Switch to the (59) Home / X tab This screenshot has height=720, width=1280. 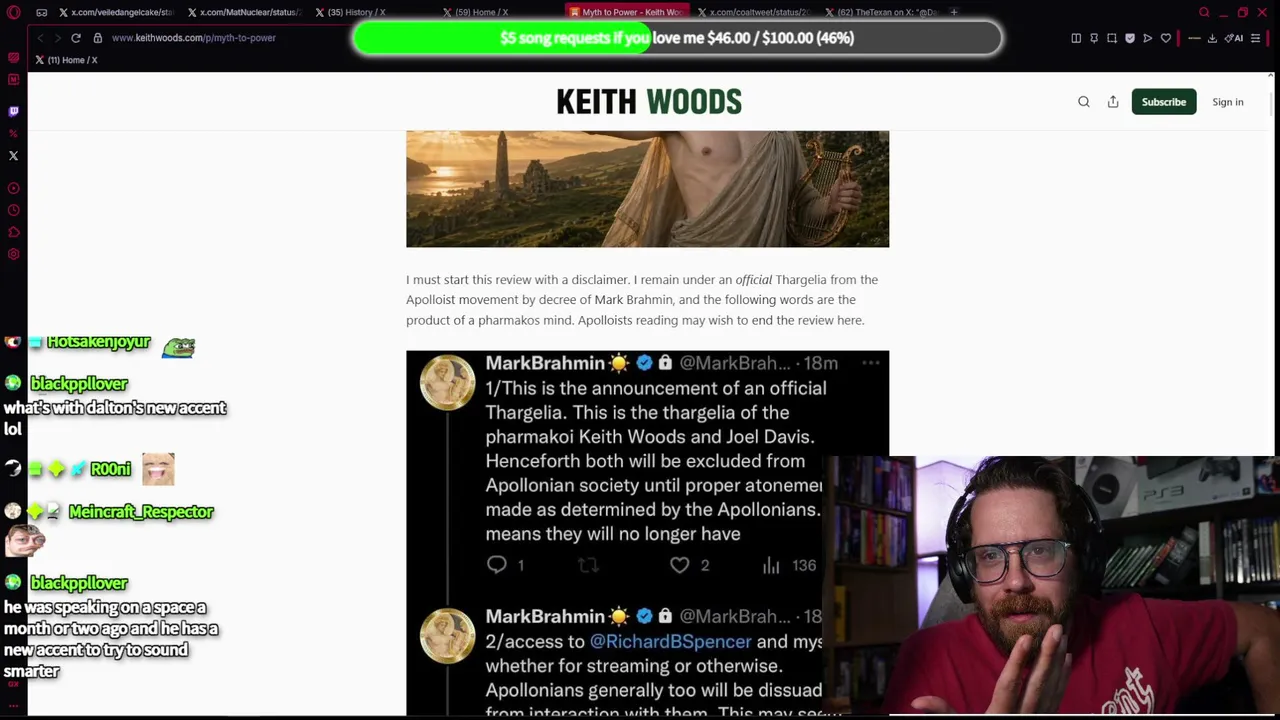coord(498,12)
